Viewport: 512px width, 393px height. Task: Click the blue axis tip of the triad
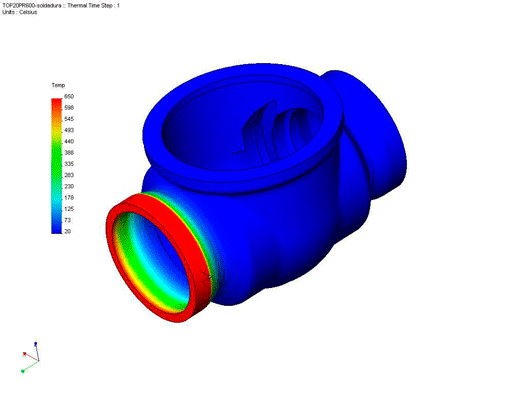pos(36,343)
